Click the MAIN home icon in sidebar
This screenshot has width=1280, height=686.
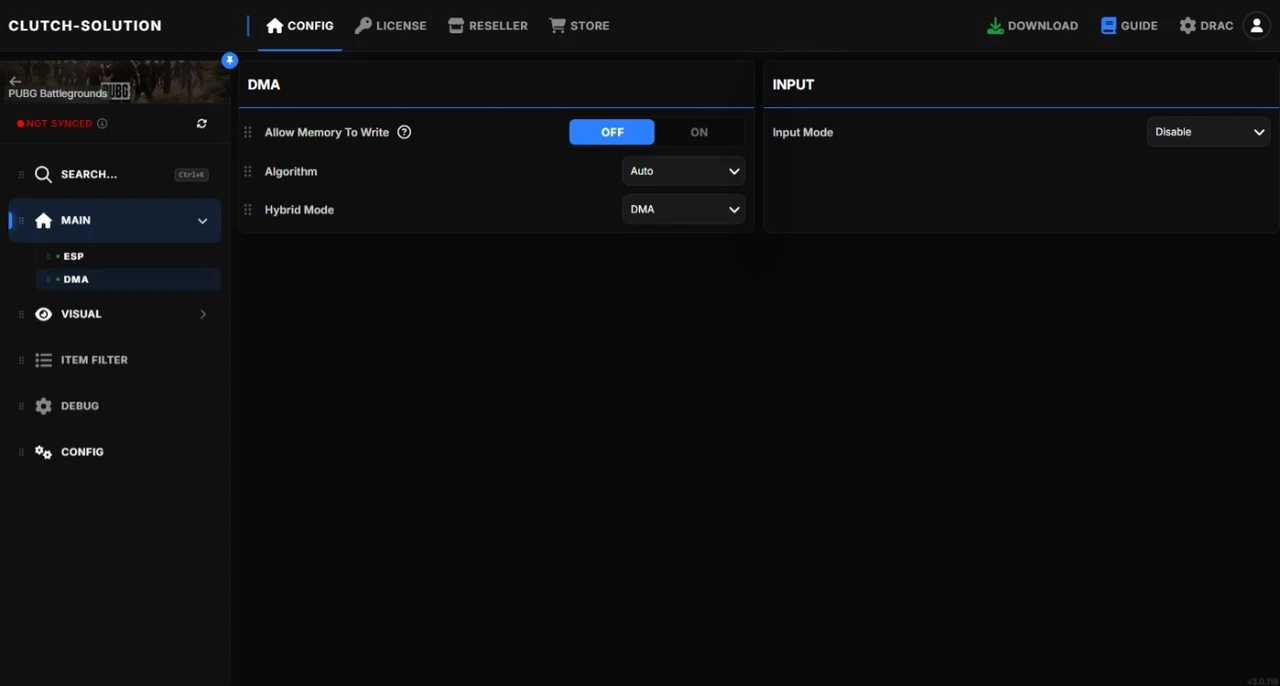43,221
